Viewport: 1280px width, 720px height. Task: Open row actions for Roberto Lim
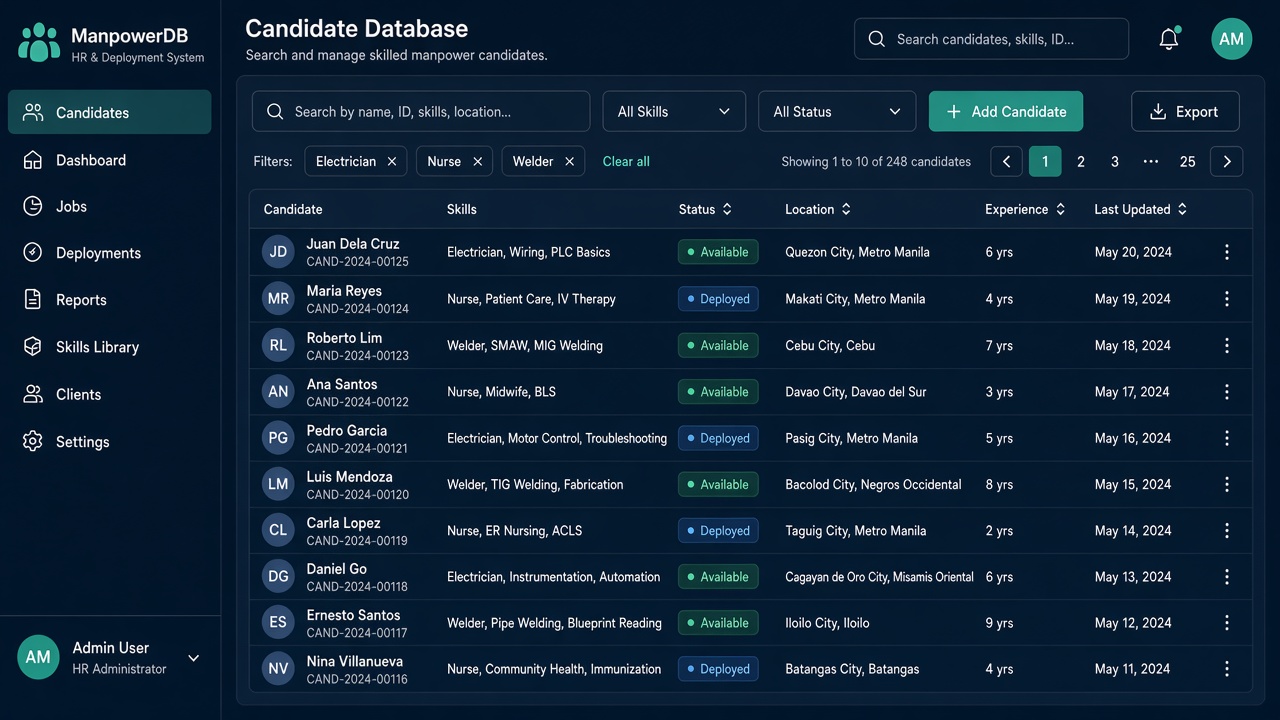(1227, 345)
